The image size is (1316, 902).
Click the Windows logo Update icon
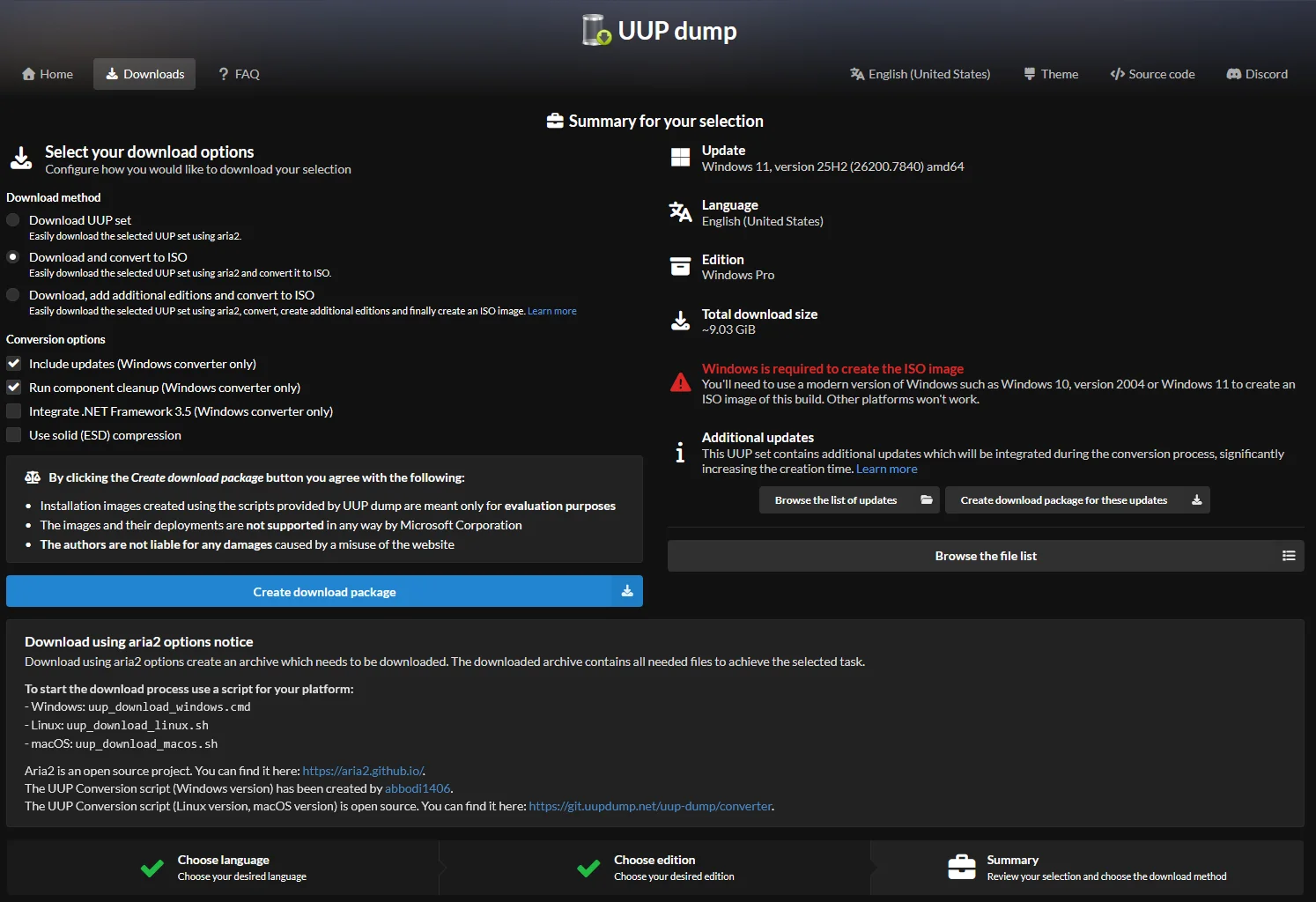[x=680, y=158]
